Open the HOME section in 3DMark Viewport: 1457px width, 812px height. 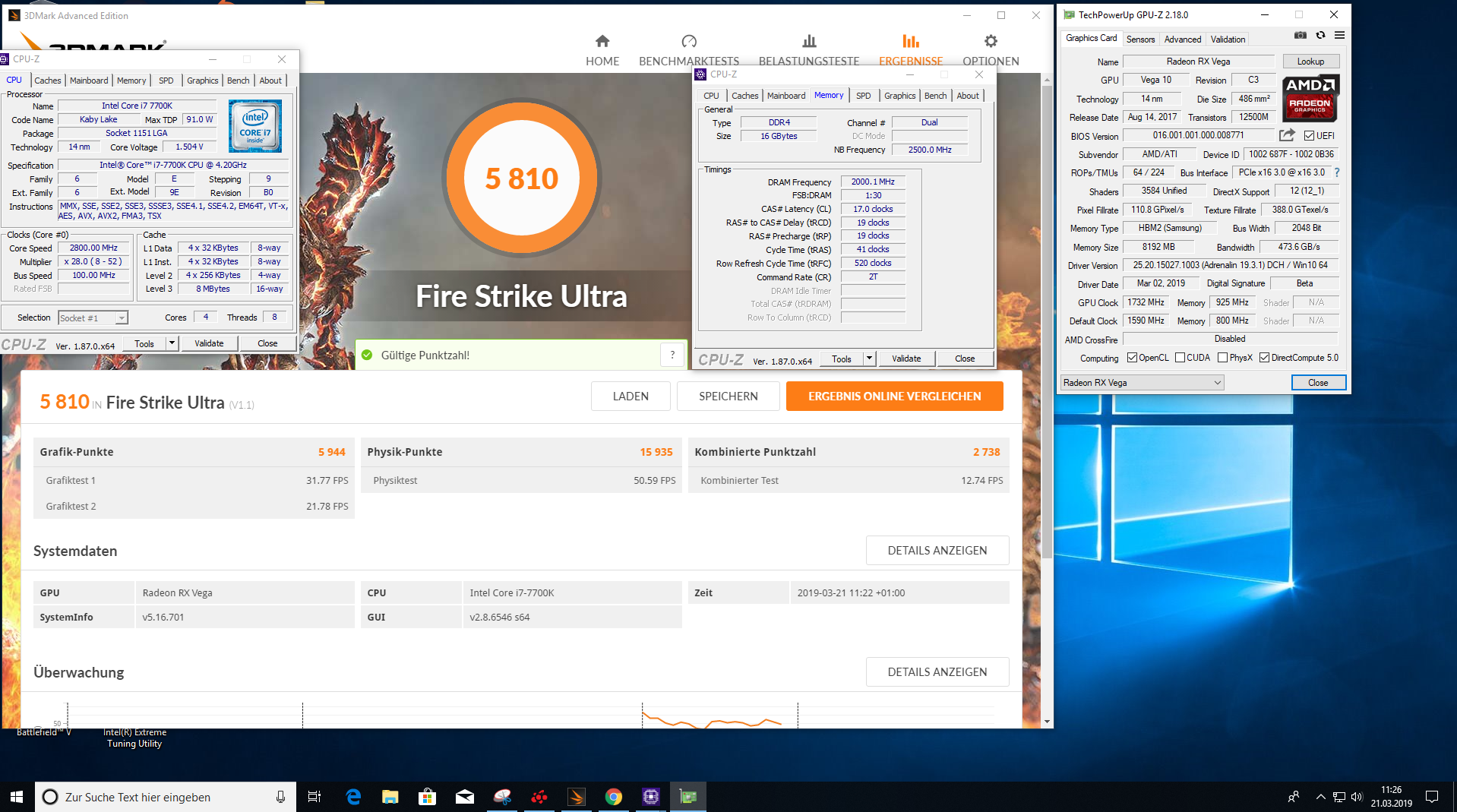pos(602,50)
